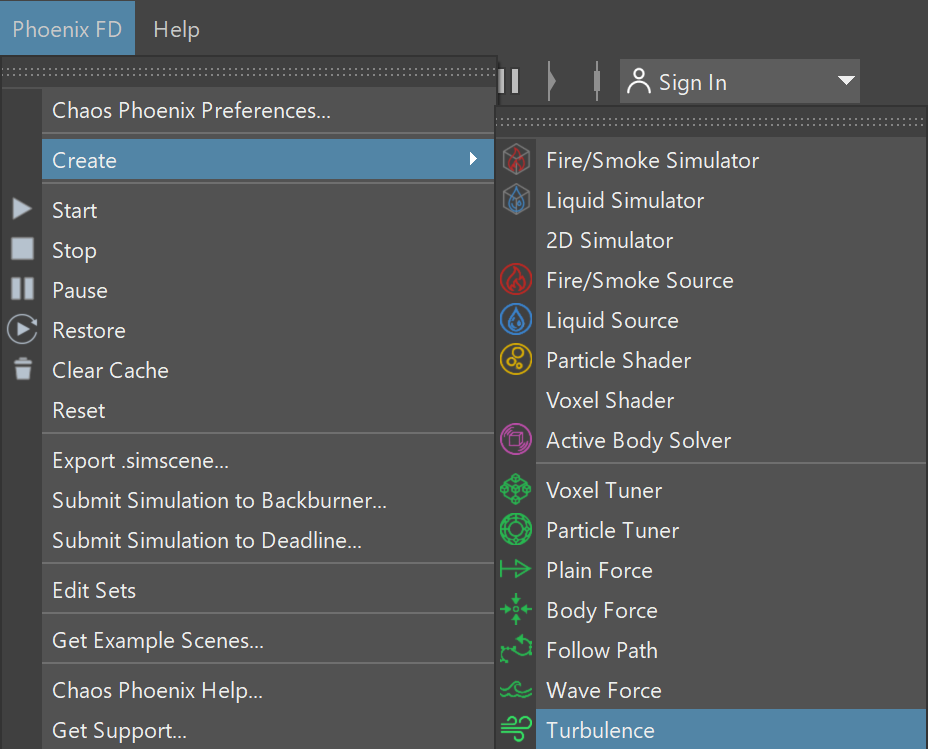Select the blue Liquid Source icon
Screen dimensions: 928x749
click(516, 319)
